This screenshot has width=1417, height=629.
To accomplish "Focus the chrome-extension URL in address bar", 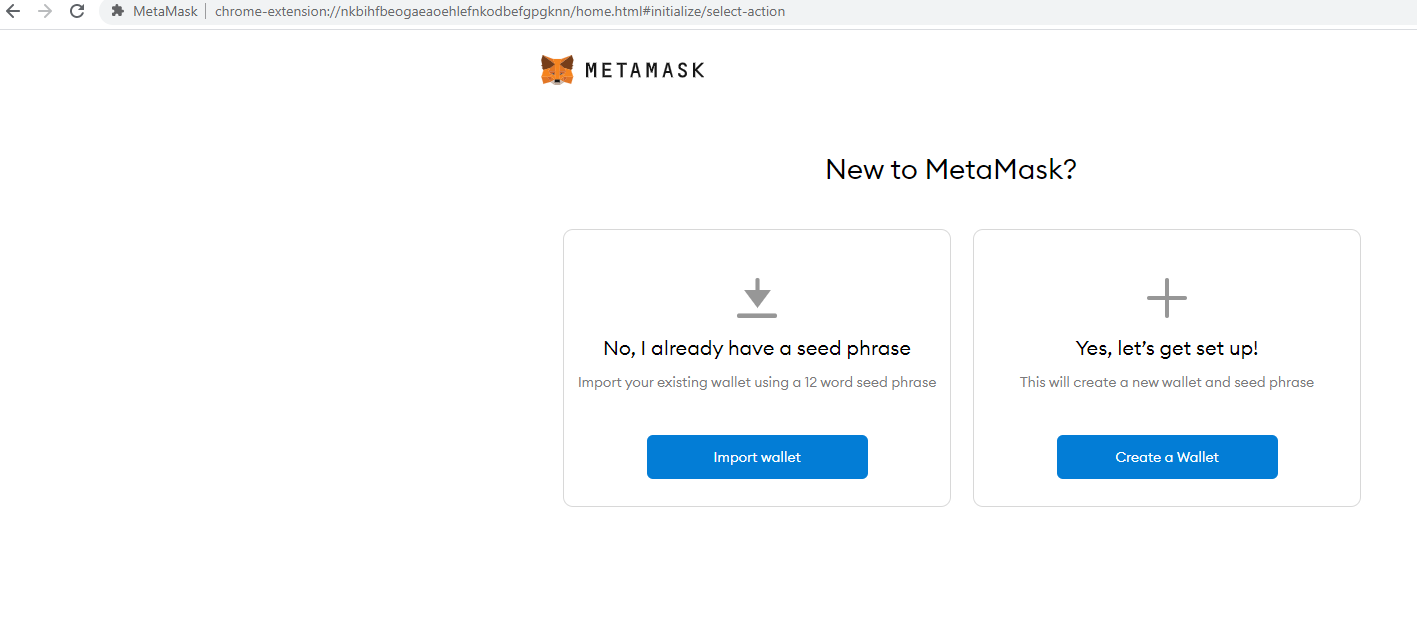I will pyautogui.click(x=500, y=11).
